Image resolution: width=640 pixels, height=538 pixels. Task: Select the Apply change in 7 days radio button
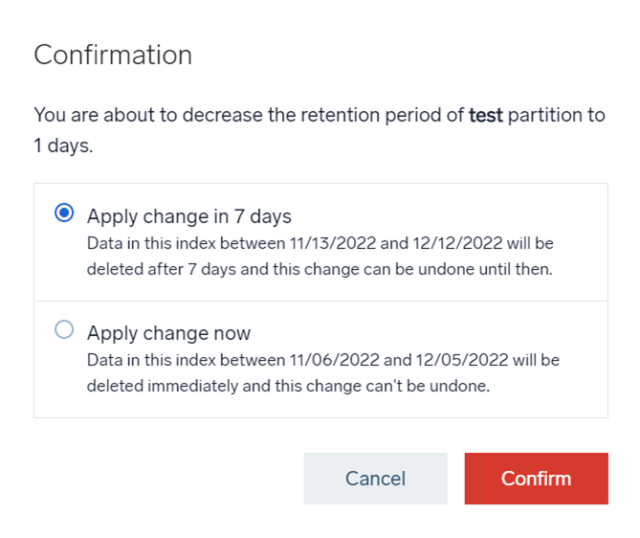point(64,213)
